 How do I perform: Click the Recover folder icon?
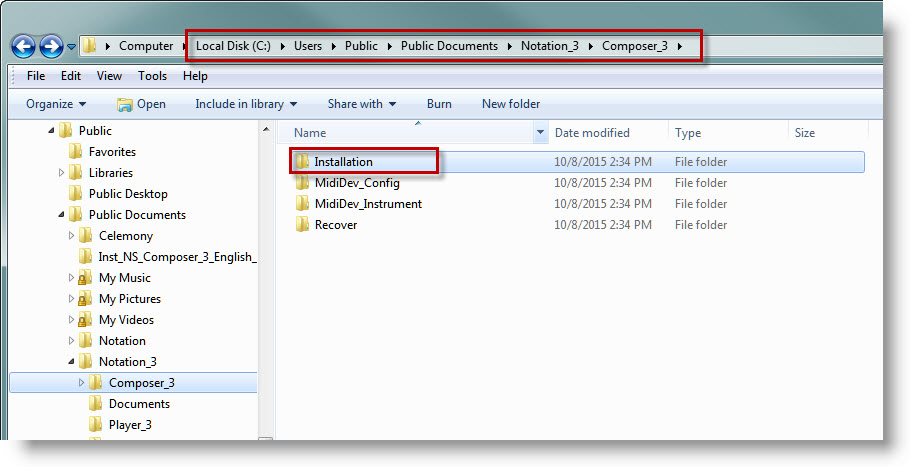[302, 225]
